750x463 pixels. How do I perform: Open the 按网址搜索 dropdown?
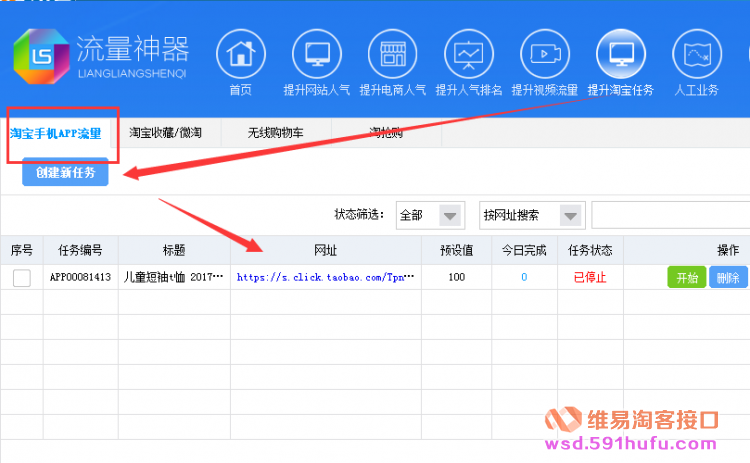[532, 215]
